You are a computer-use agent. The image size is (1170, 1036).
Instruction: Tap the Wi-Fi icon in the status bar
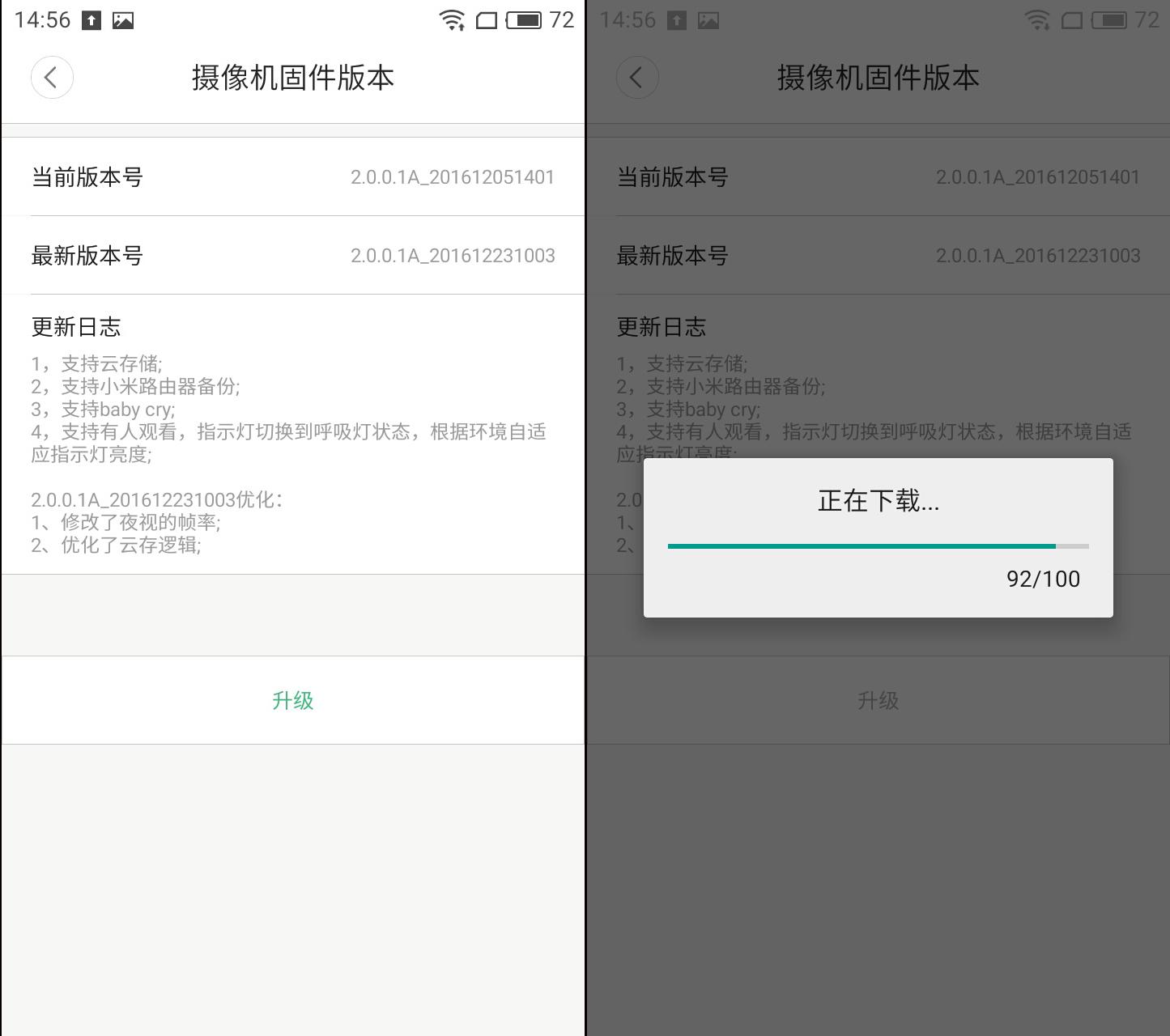coord(451,20)
